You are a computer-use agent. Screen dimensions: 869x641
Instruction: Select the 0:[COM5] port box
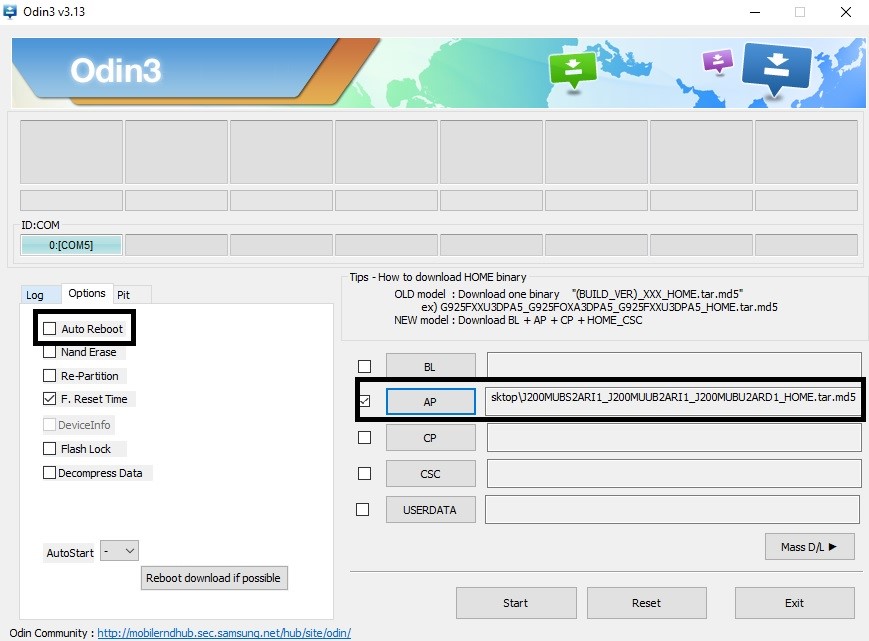pos(71,245)
